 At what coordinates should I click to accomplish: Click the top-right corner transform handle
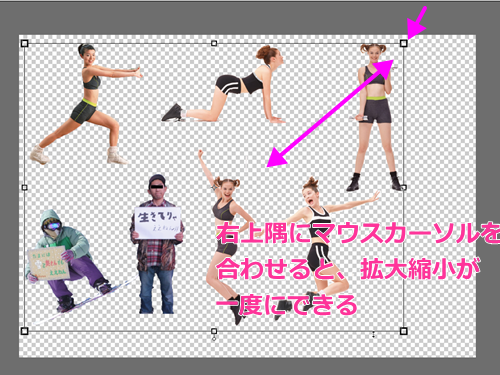coord(403,43)
